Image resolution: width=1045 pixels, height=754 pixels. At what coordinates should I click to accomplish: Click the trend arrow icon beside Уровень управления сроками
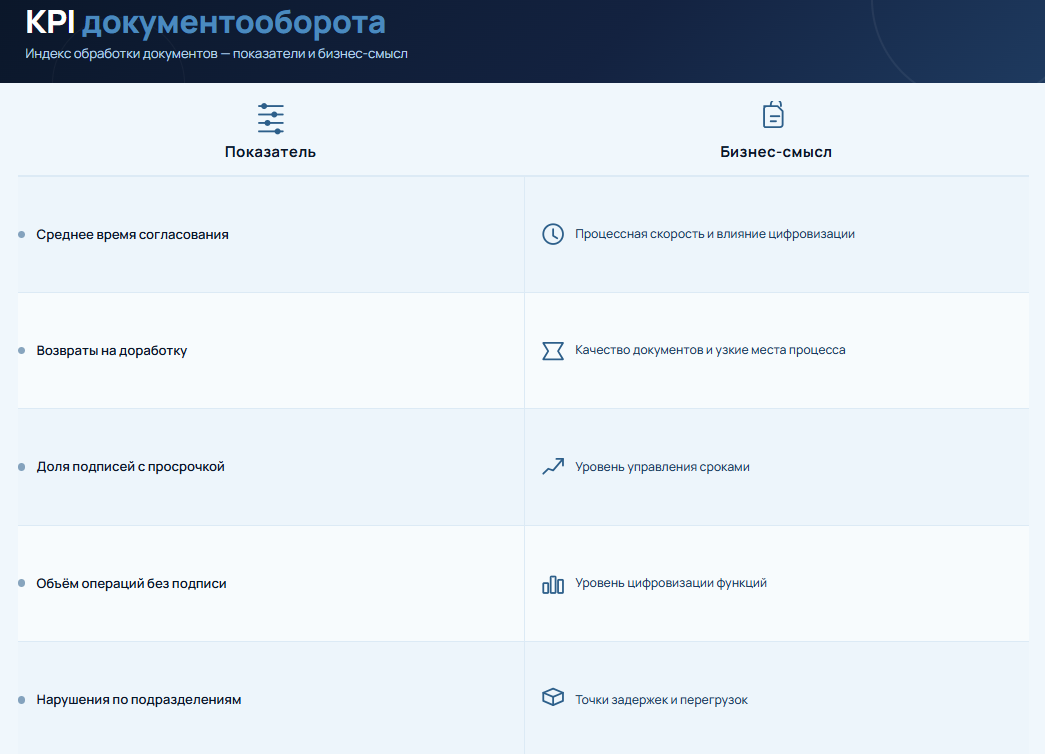pos(552,467)
